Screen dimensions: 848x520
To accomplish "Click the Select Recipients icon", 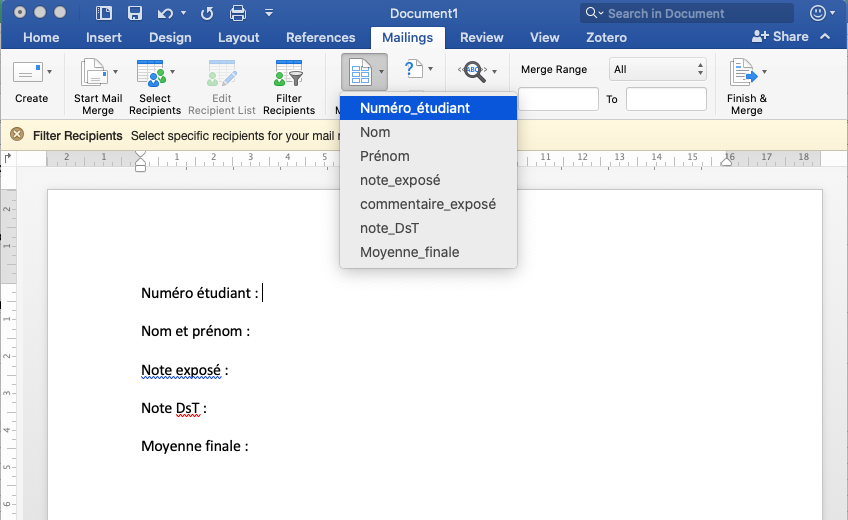I will click(151, 73).
